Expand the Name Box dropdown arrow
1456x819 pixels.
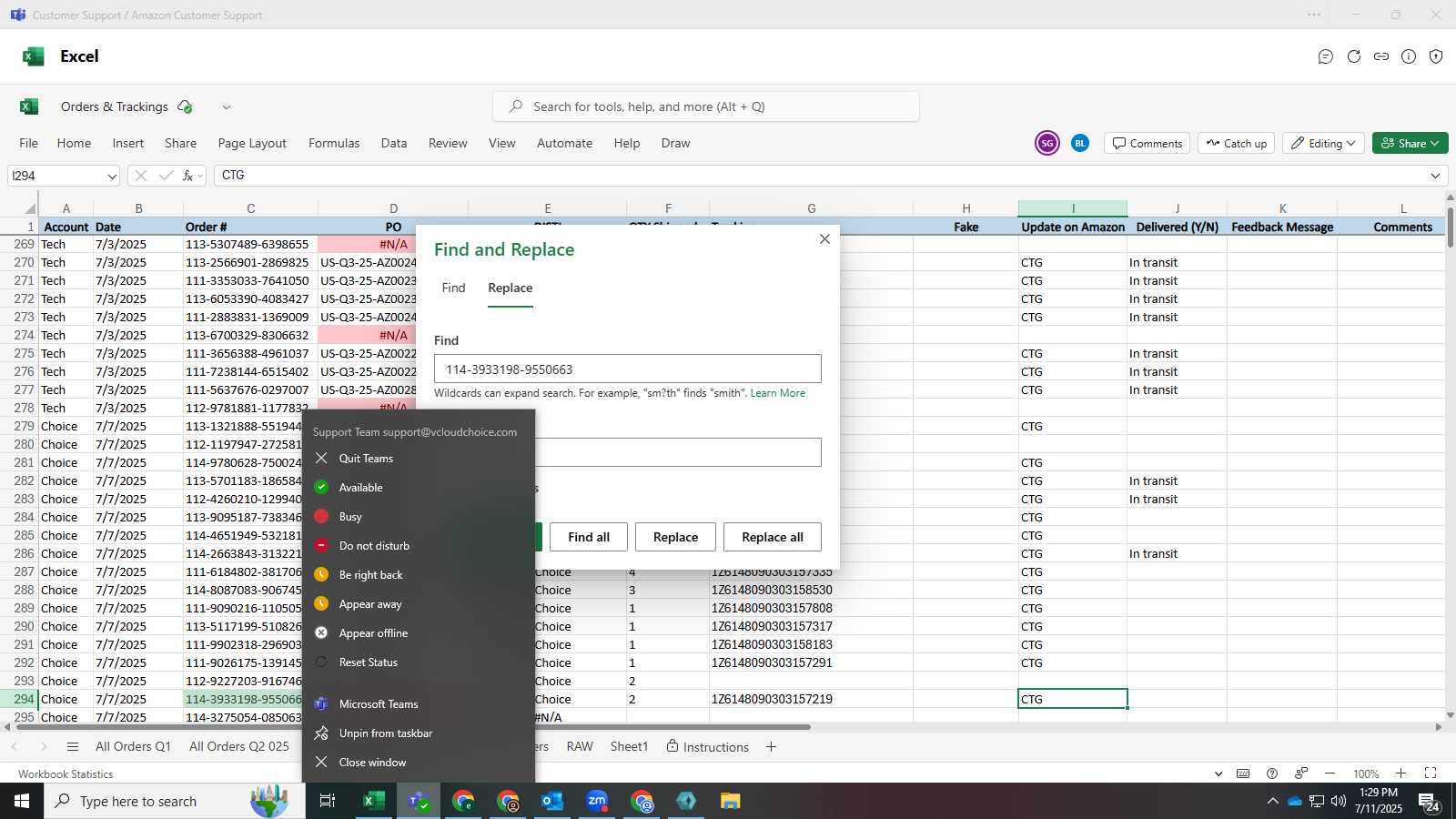112,177
